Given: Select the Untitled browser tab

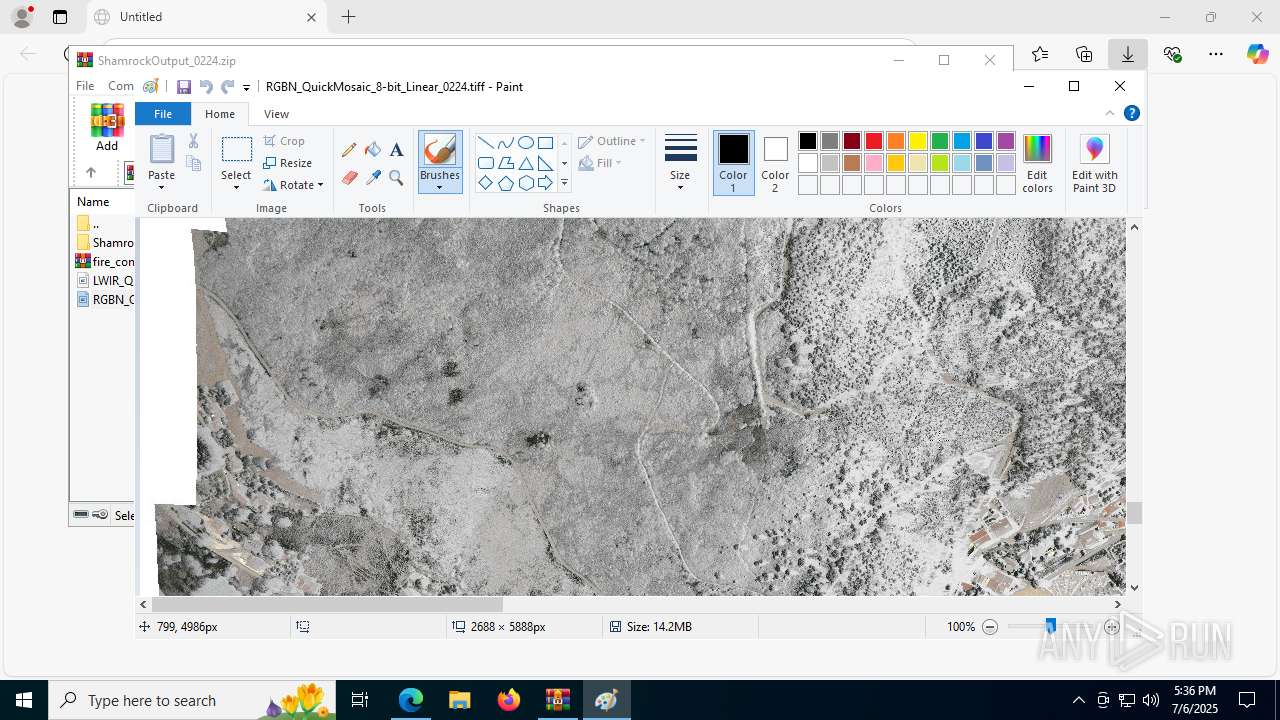Looking at the screenshot, I should click(204, 17).
